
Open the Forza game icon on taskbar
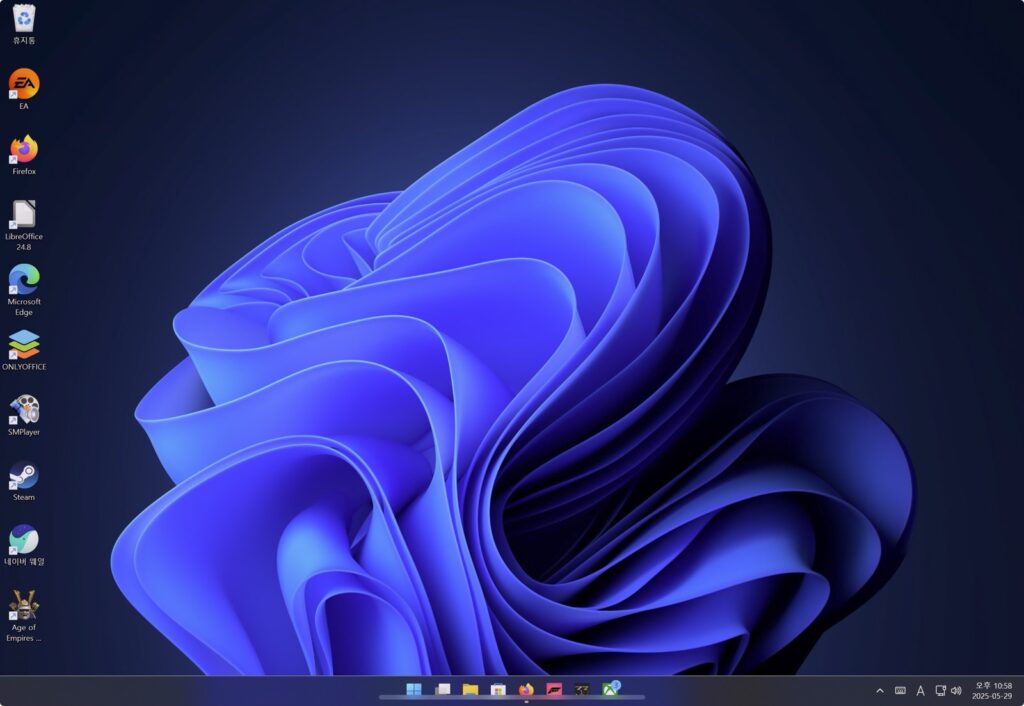pyautogui.click(x=554, y=690)
